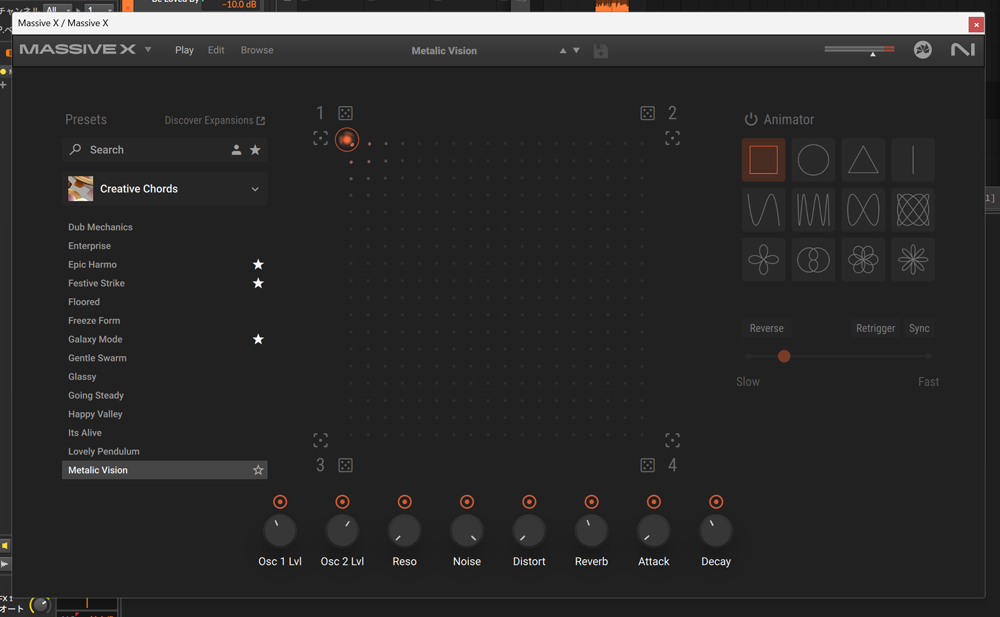Image resolution: width=1000 pixels, height=617 pixels.
Task: Toggle favorite star for Metalic Vision
Action: [258, 470]
